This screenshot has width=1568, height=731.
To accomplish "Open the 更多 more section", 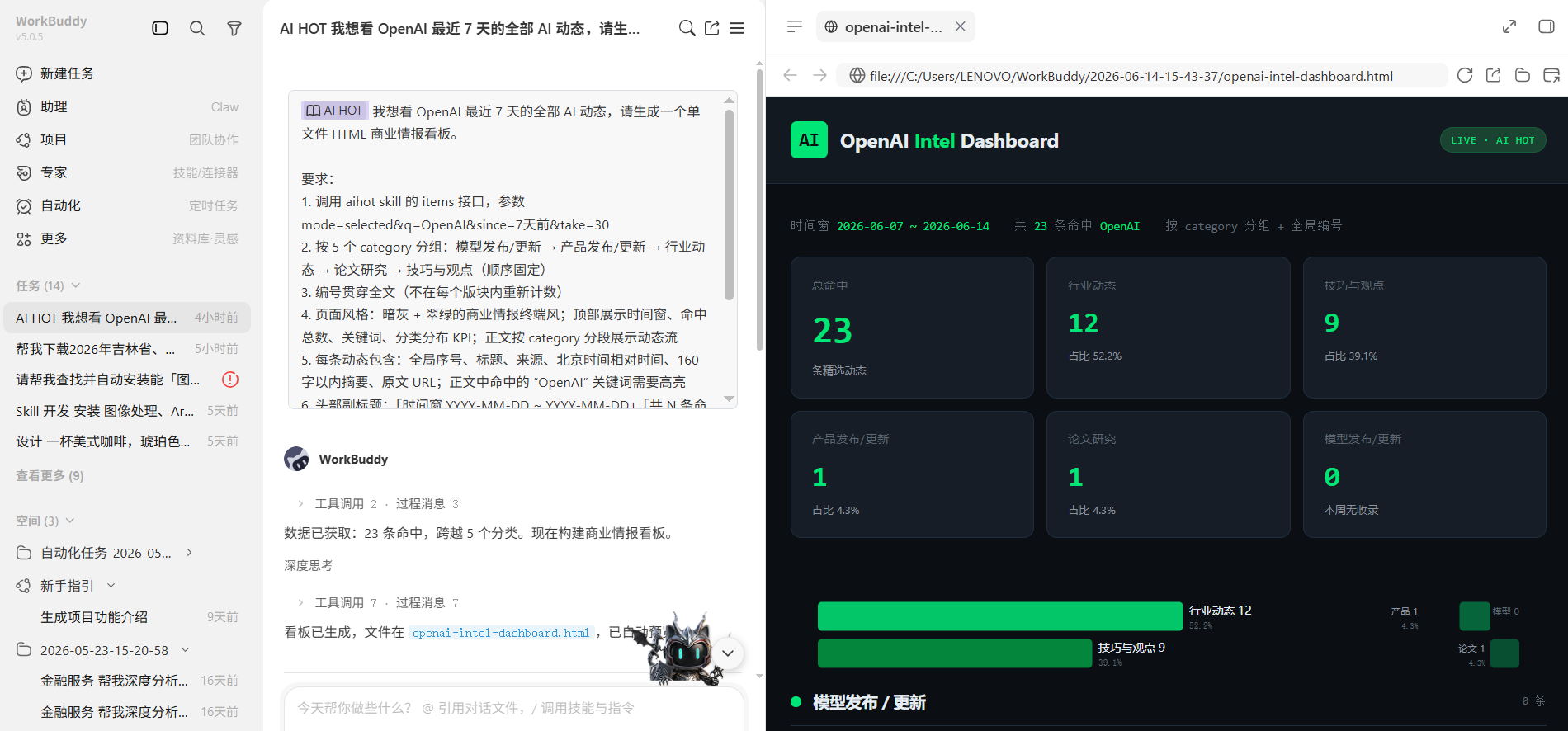I will tap(127, 238).
